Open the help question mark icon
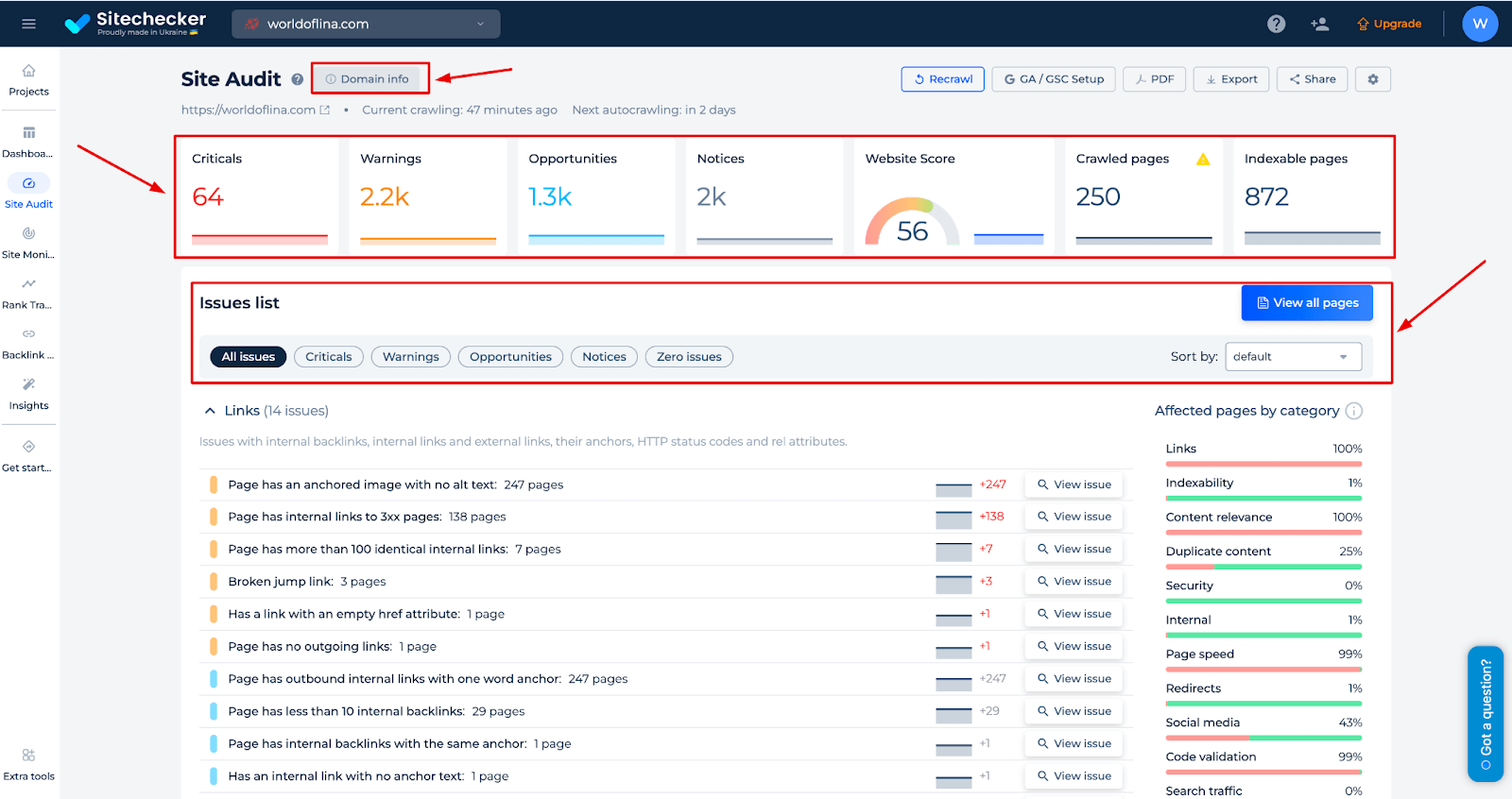 coord(1277,24)
